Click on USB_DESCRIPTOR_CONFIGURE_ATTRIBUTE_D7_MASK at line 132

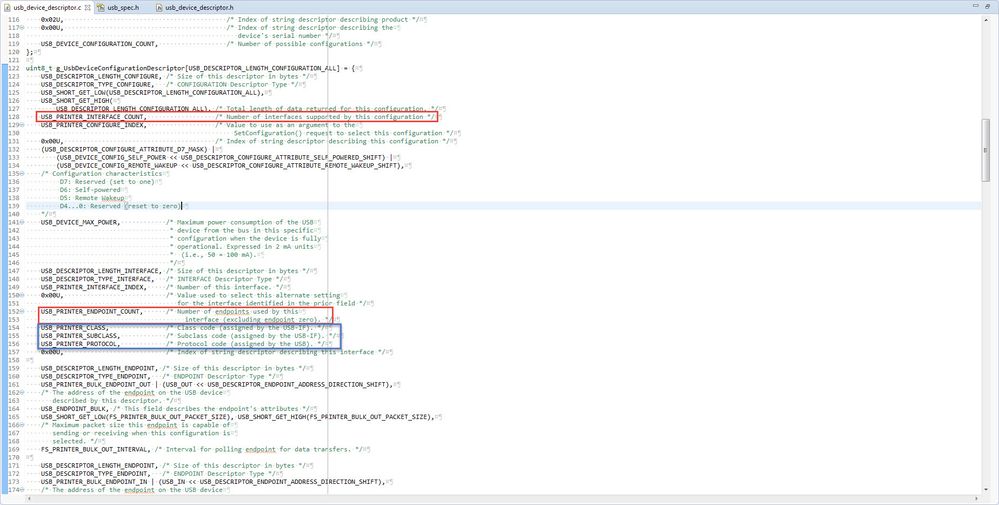tap(126, 150)
